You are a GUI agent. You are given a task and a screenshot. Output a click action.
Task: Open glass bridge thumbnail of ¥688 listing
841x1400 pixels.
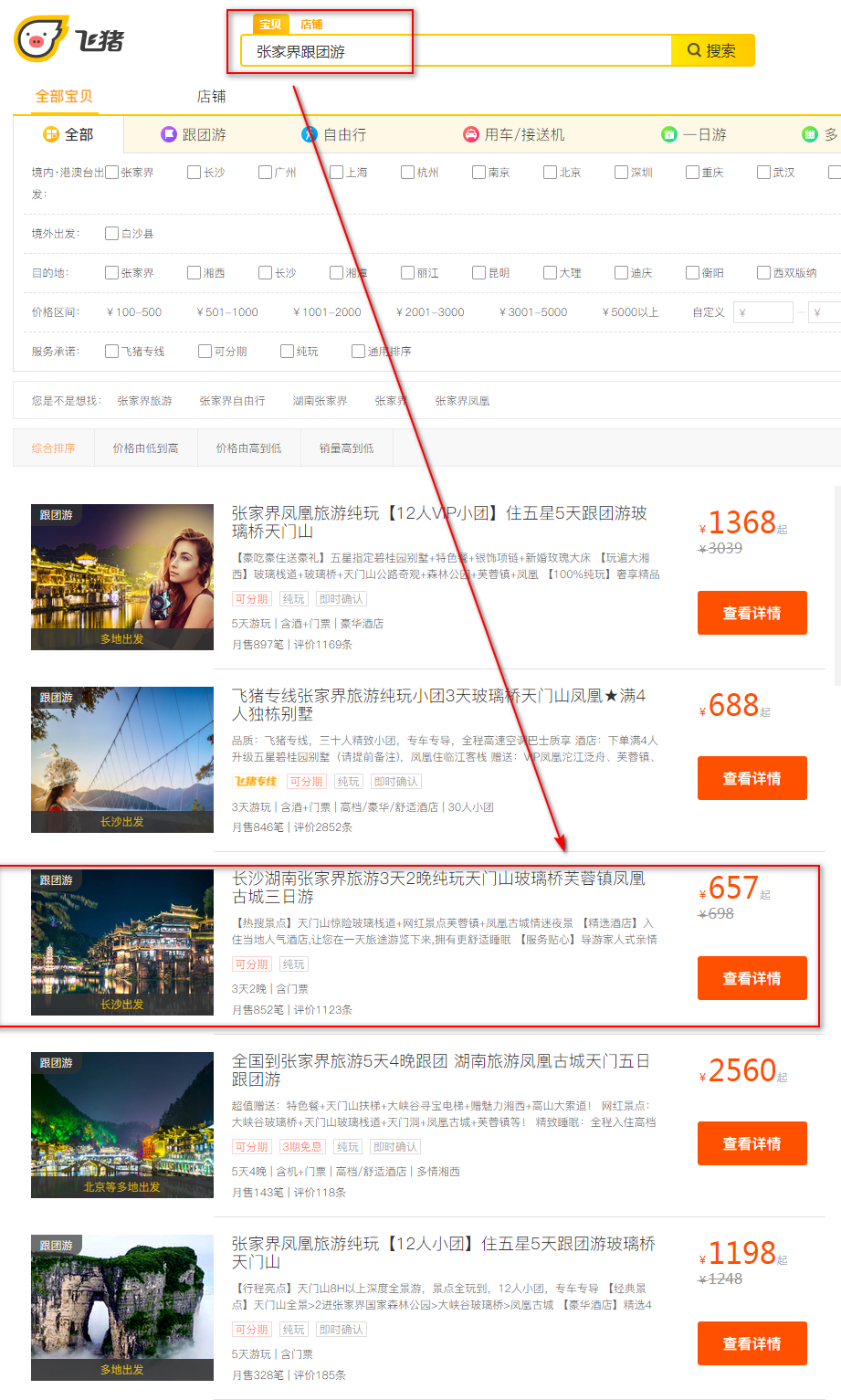[122, 760]
